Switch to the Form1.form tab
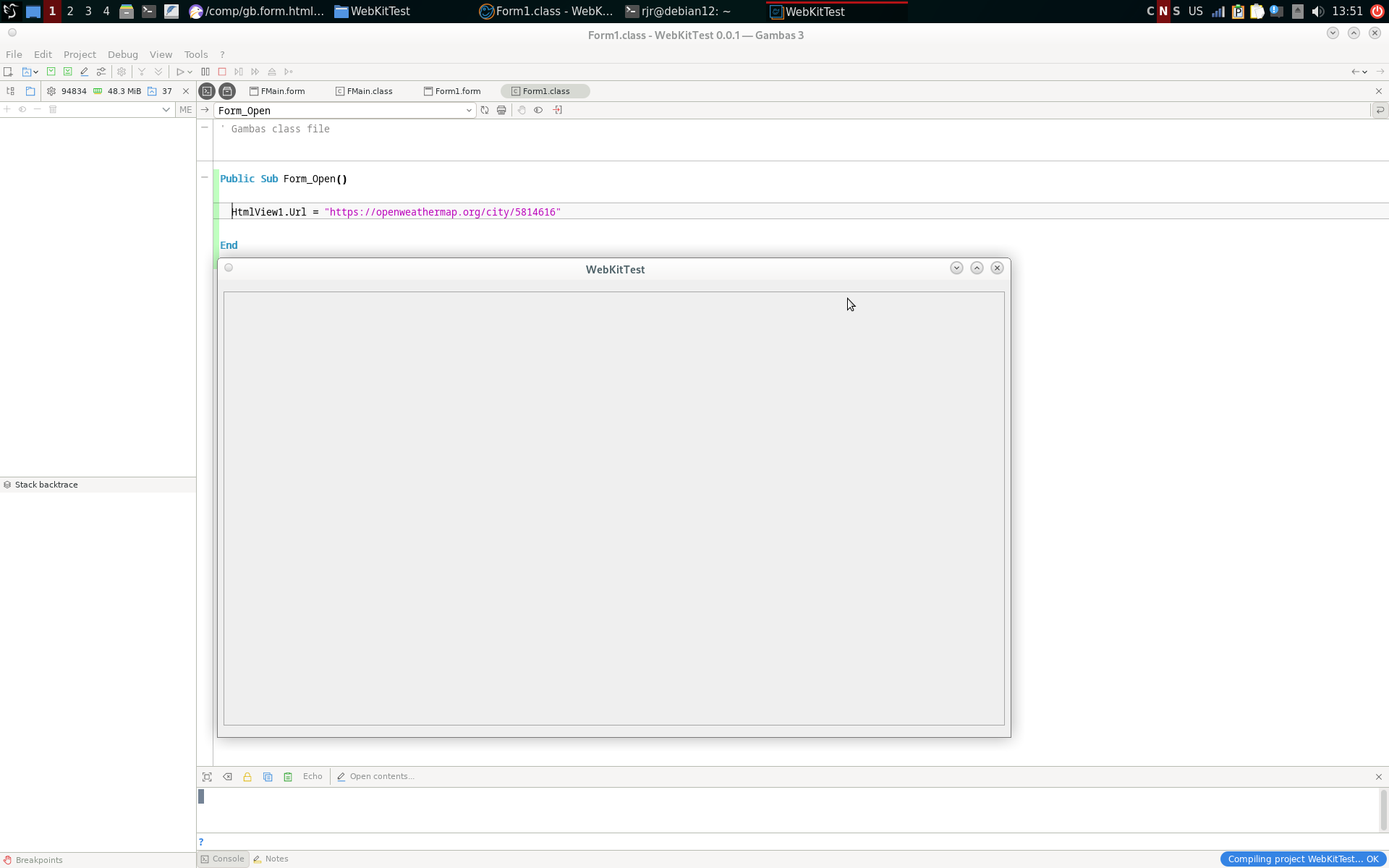The height and width of the screenshot is (868, 1389). point(452,91)
